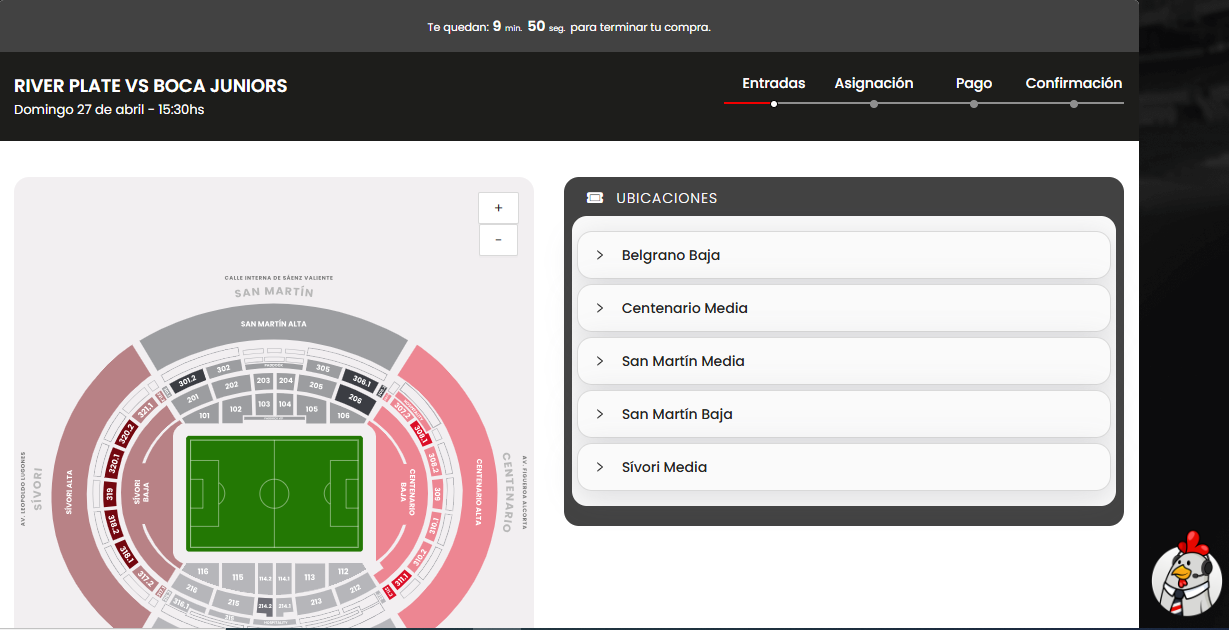Expand the Belgrano Baja location
The height and width of the screenshot is (630, 1229).
tap(844, 255)
